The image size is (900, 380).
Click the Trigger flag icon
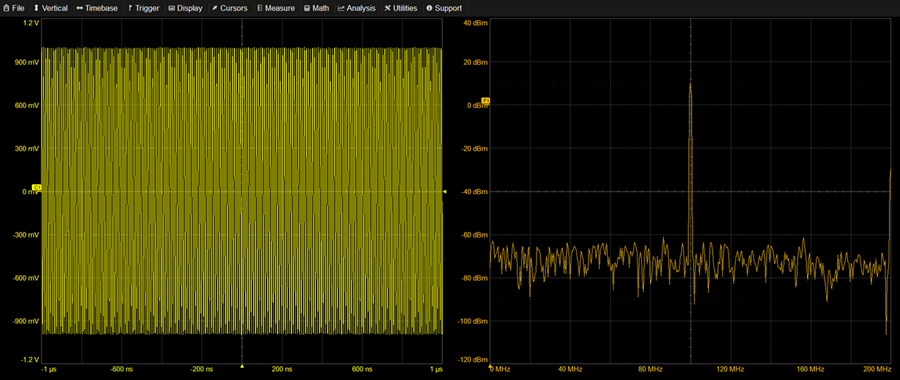130,8
